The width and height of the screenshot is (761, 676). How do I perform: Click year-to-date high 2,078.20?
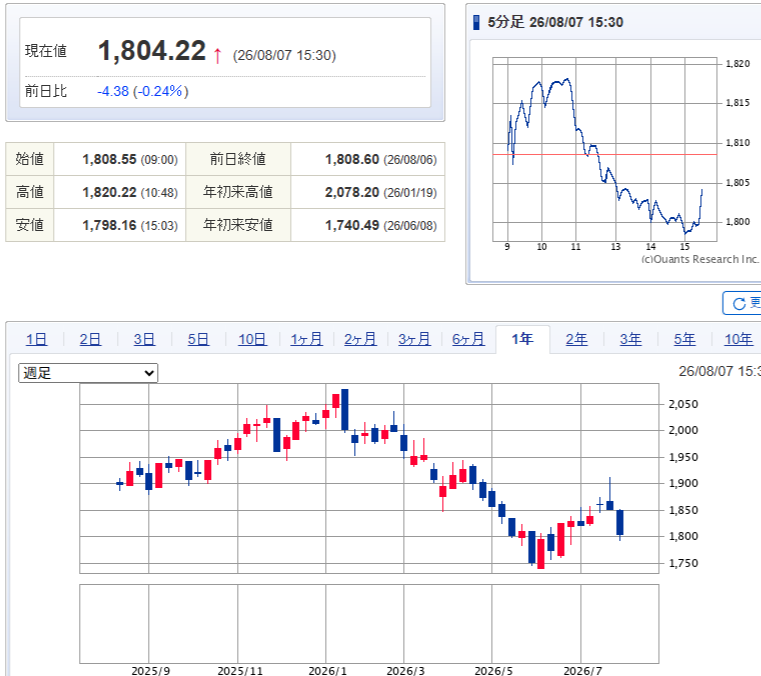pyautogui.click(x=352, y=192)
